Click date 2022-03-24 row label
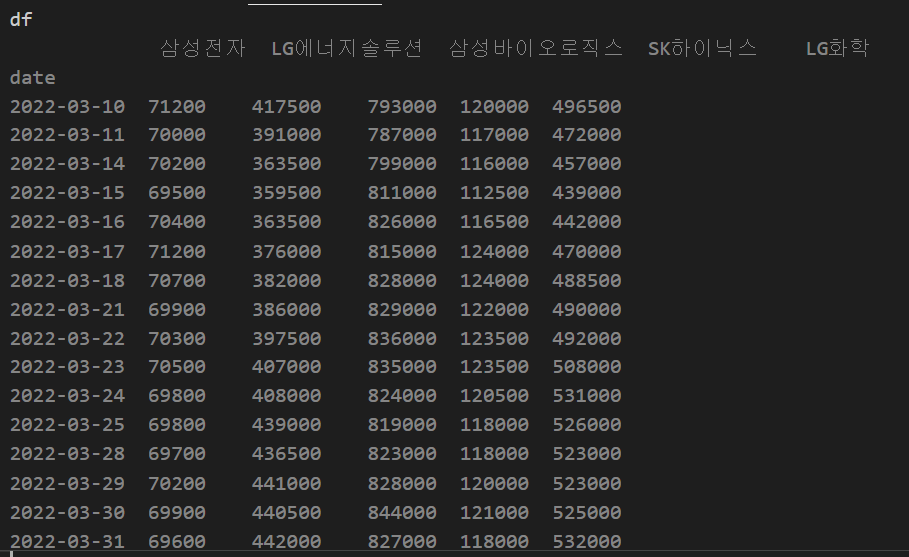The image size is (909, 557). click(x=67, y=396)
